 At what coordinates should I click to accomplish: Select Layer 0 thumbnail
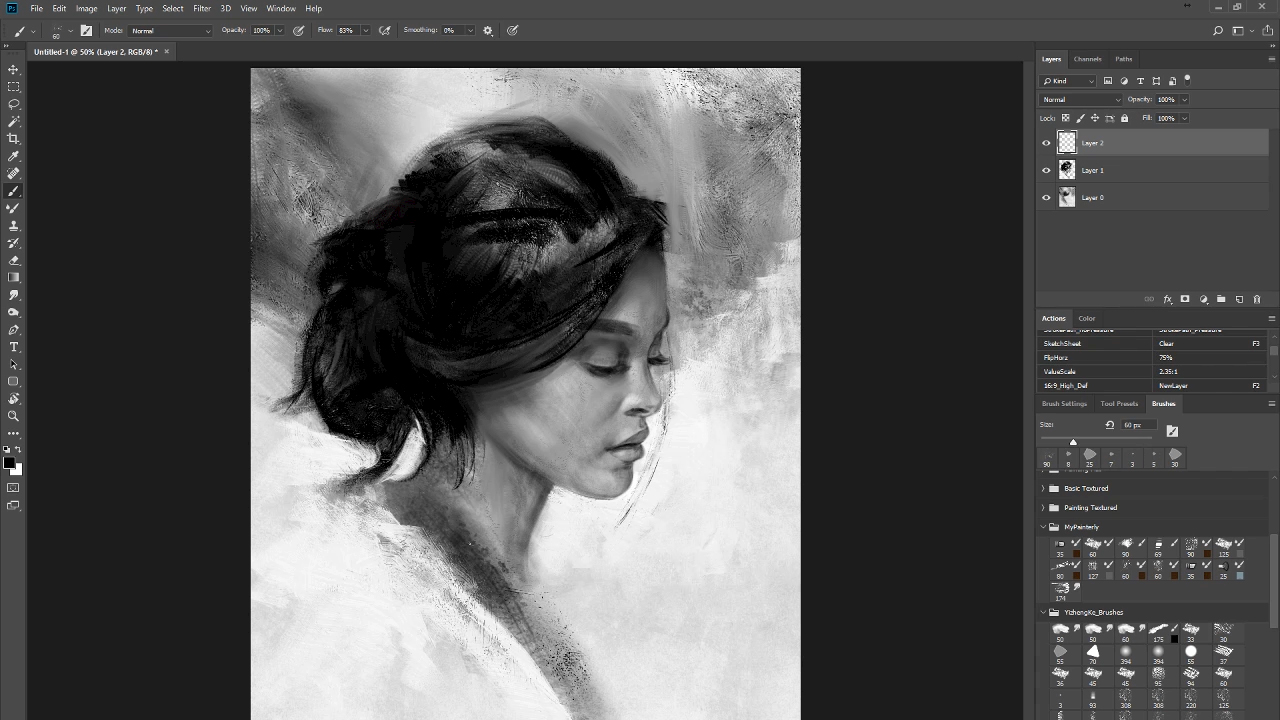tap(1067, 197)
